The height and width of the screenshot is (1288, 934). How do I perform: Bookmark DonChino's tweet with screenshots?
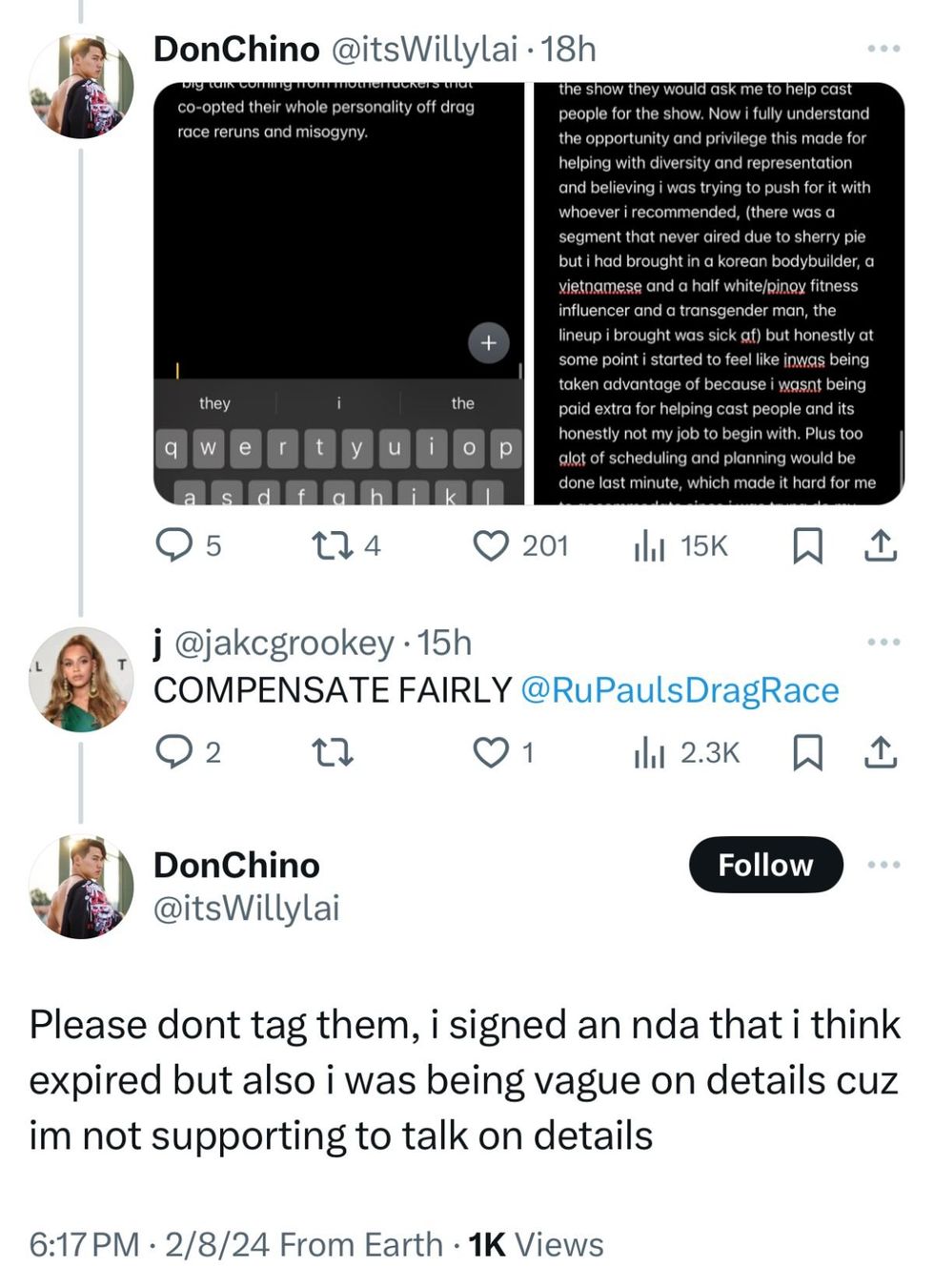pyautogui.click(x=807, y=545)
